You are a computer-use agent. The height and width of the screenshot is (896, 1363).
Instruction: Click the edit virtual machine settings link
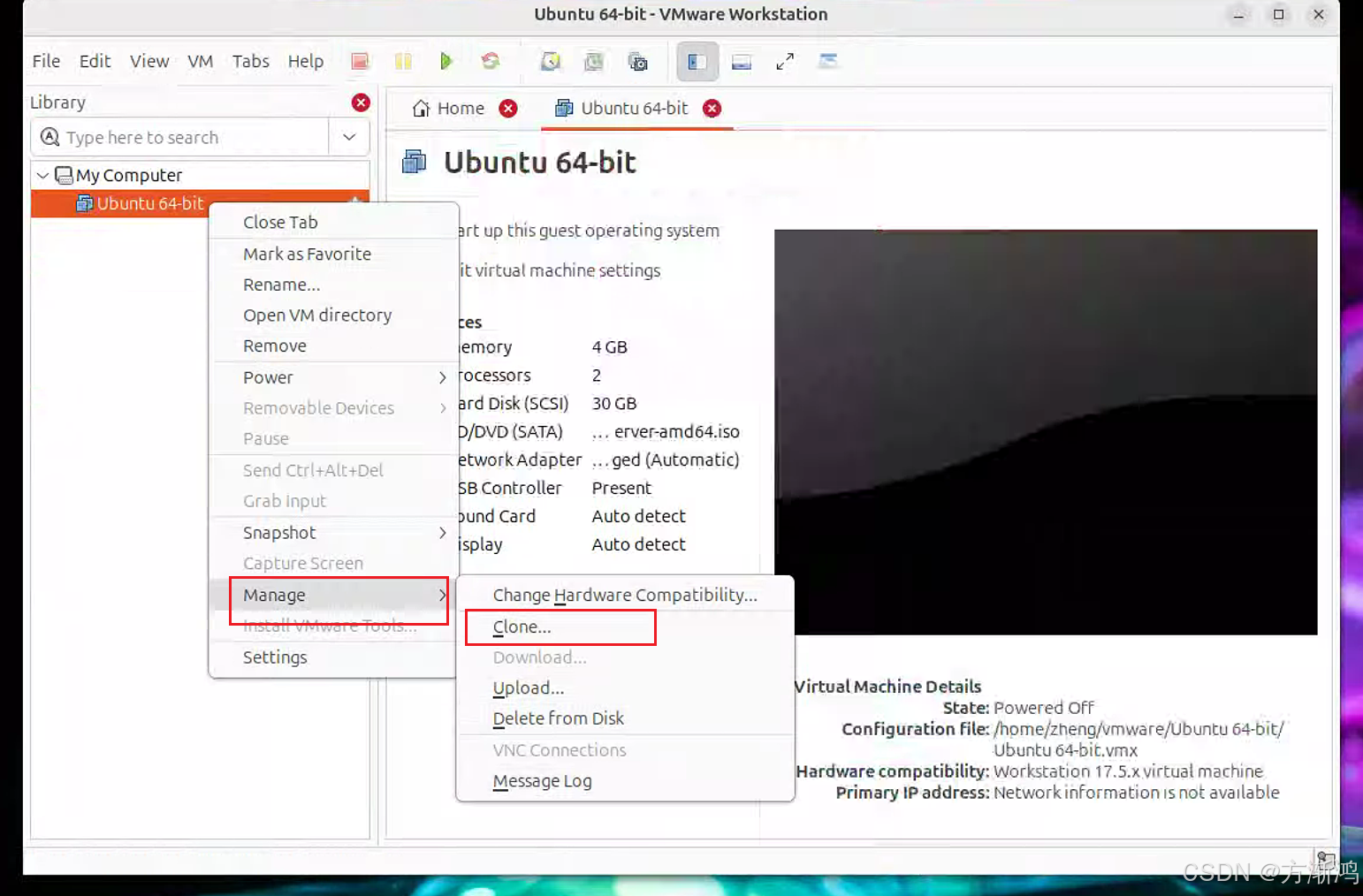[560, 270]
